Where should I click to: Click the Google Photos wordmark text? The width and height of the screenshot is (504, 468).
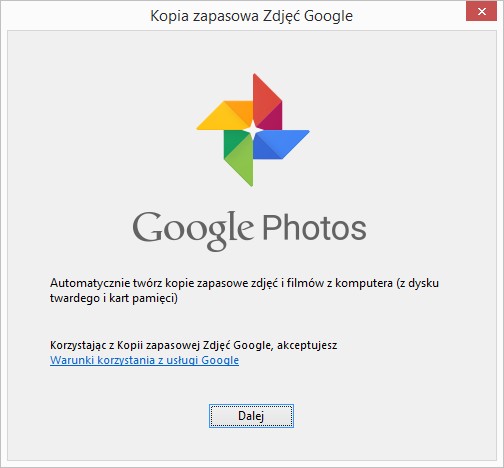[249, 230]
